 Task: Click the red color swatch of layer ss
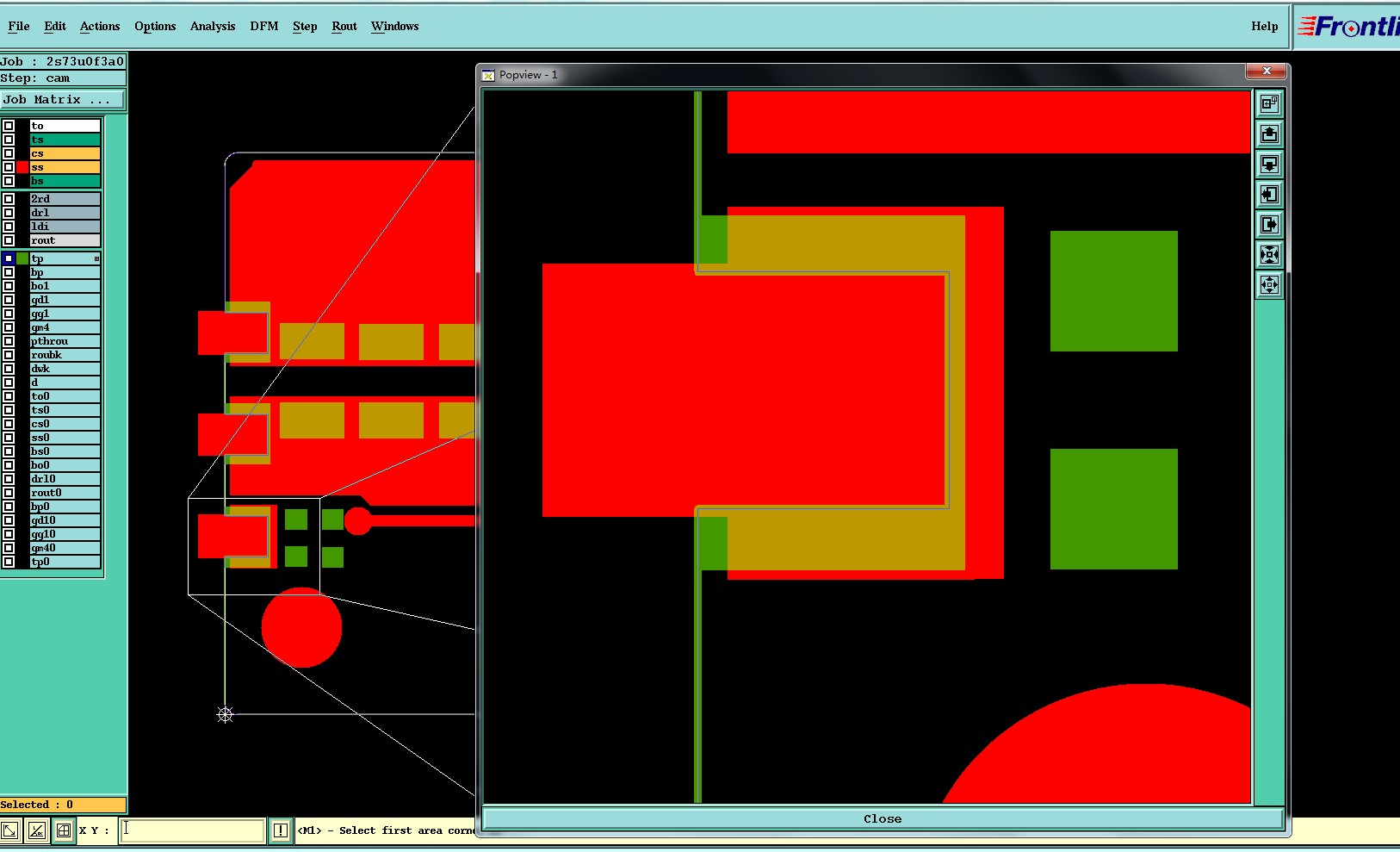point(22,167)
